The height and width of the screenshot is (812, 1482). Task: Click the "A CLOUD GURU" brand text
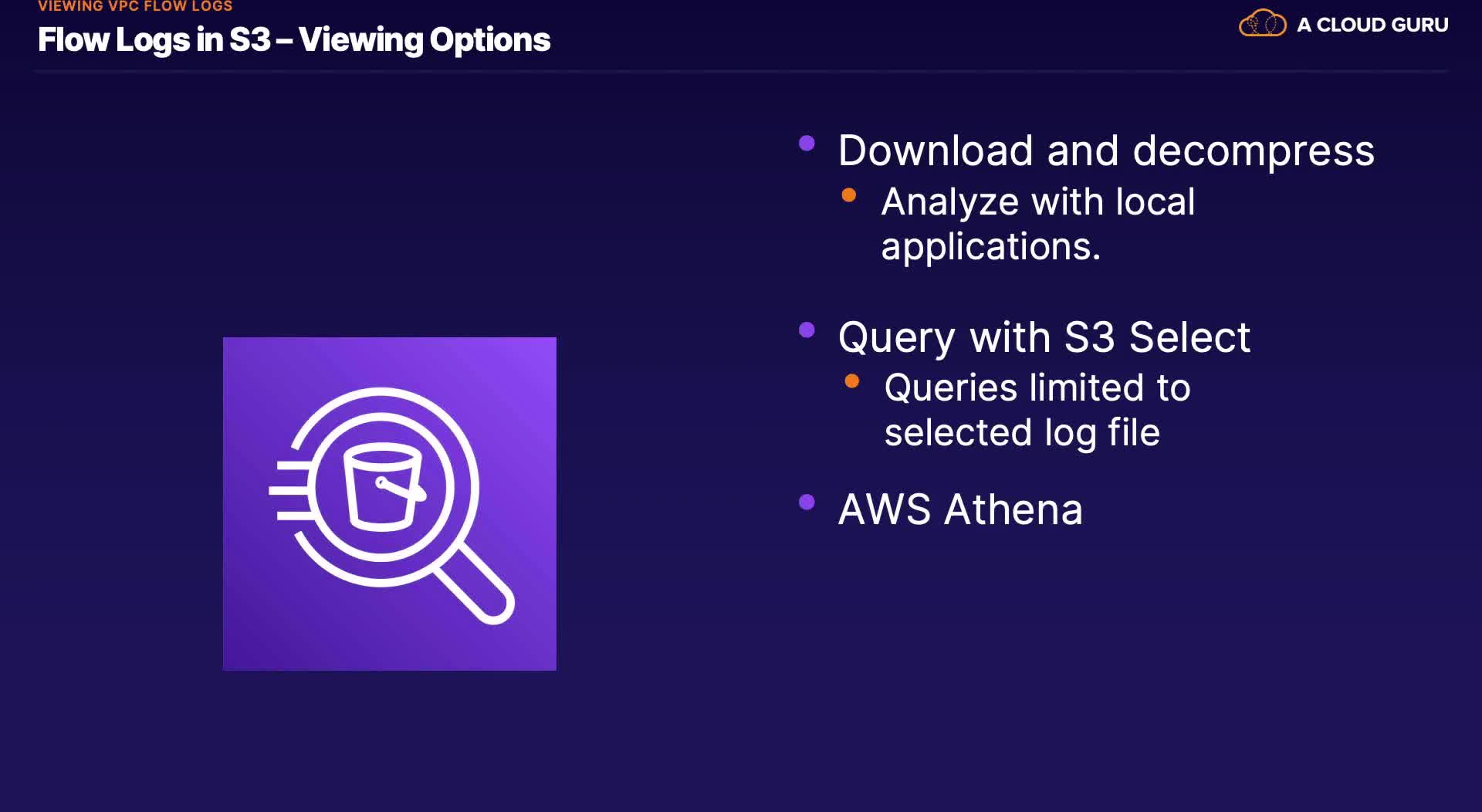tap(1372, 25)
